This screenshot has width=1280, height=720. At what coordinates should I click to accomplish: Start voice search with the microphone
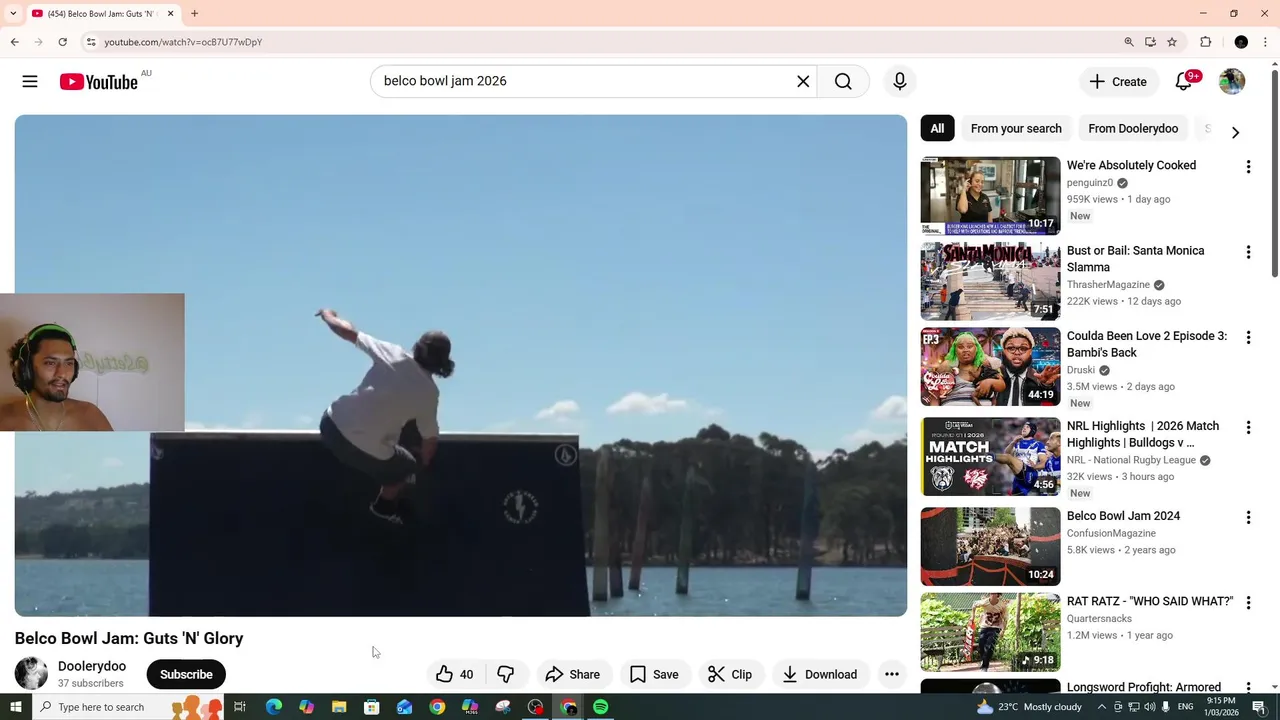900,81
